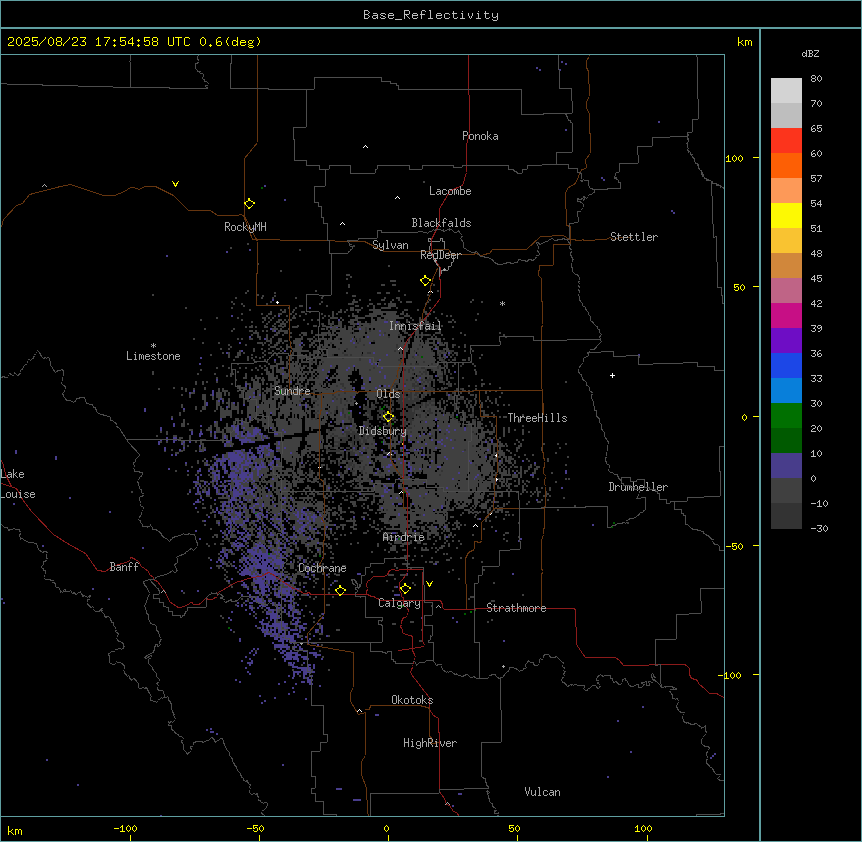Click the Airdrie city label
This screenshot has height=842, width=862.
click(x=404, y=537)
